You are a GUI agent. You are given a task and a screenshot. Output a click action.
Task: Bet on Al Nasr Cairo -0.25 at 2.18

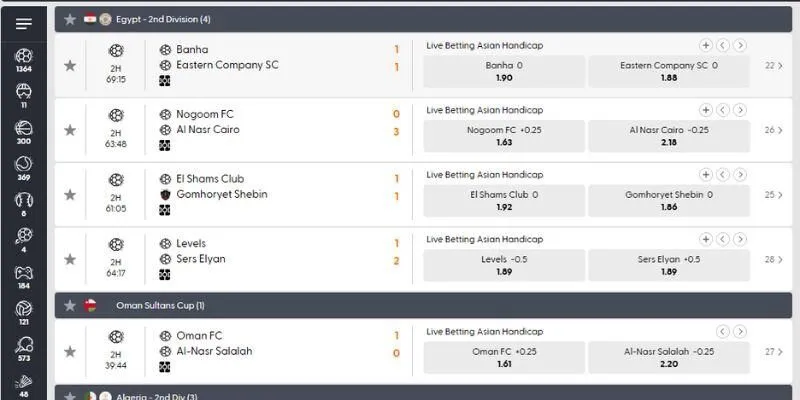pyautogui.click(x=669, y=135)
